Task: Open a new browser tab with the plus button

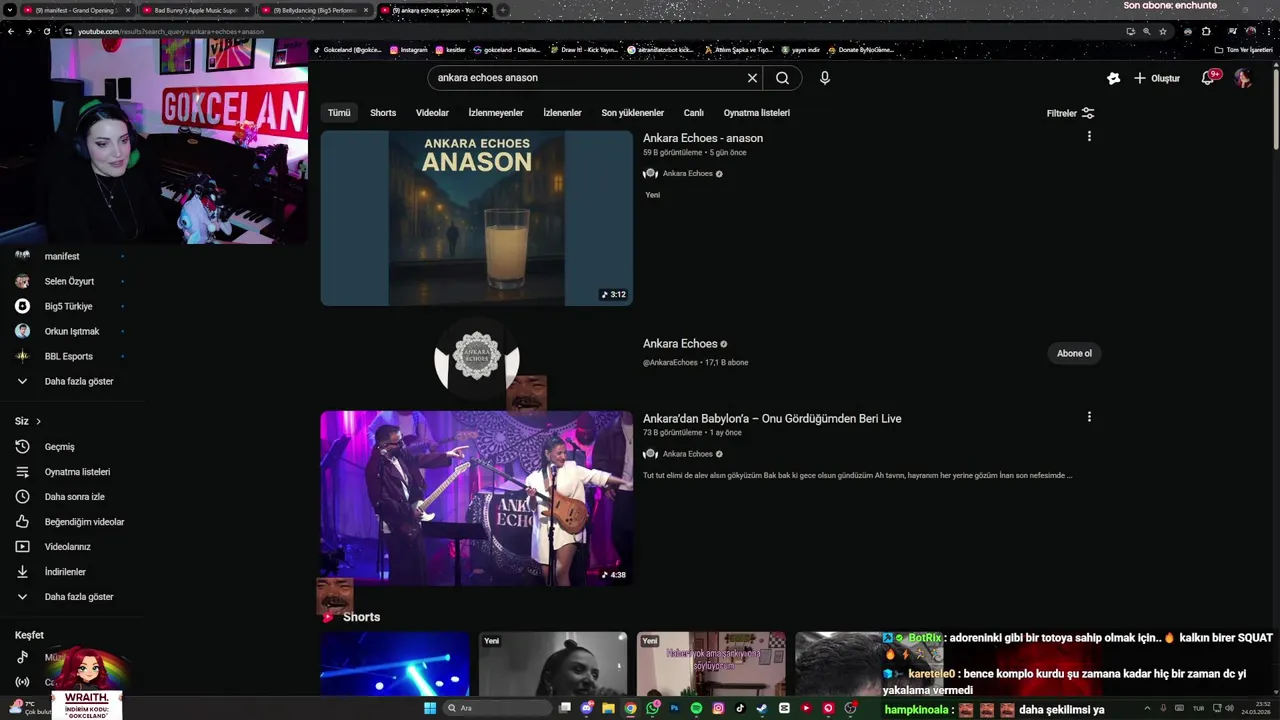Action: point(503,10)
